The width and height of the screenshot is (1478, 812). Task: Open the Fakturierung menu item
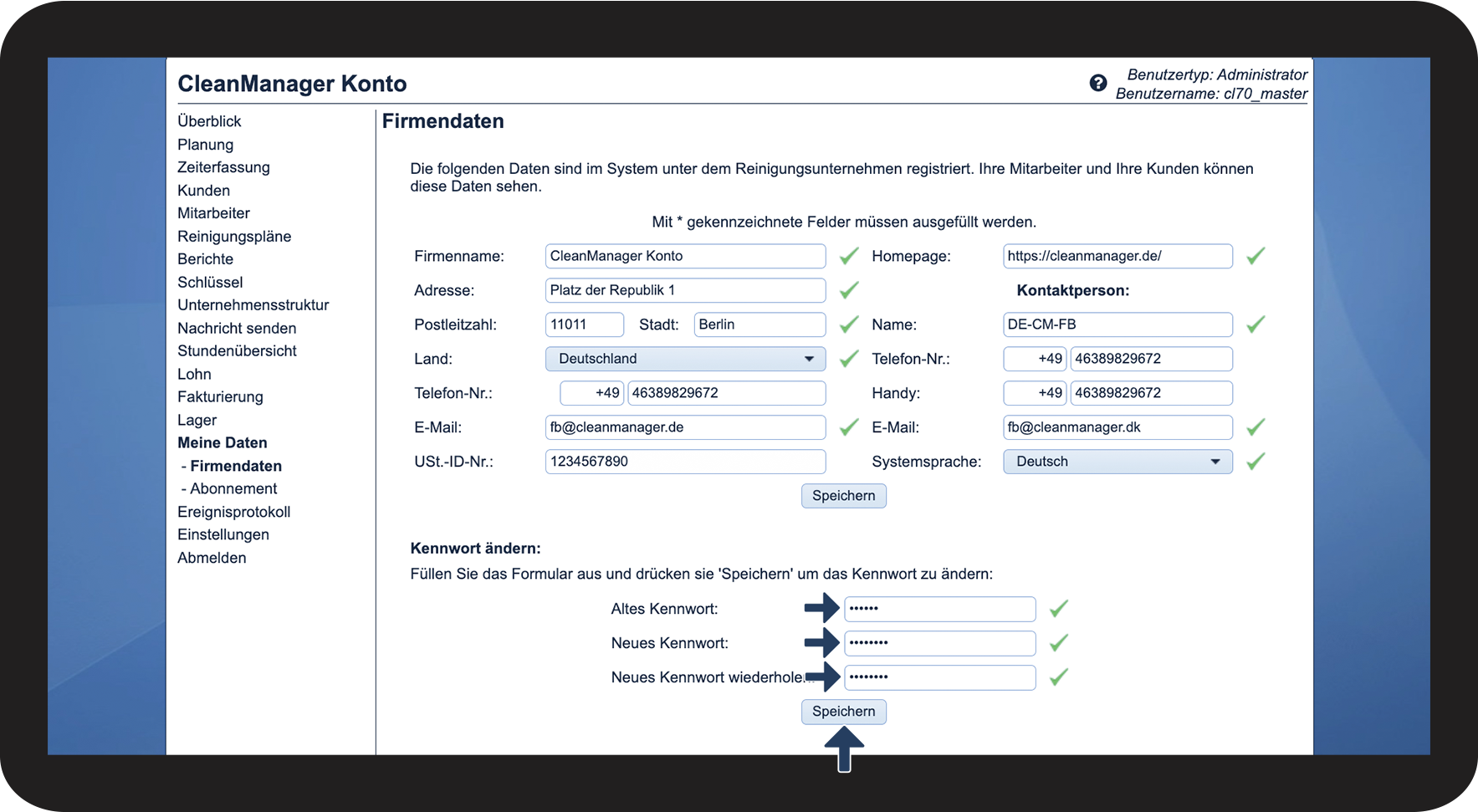point(220,397)
